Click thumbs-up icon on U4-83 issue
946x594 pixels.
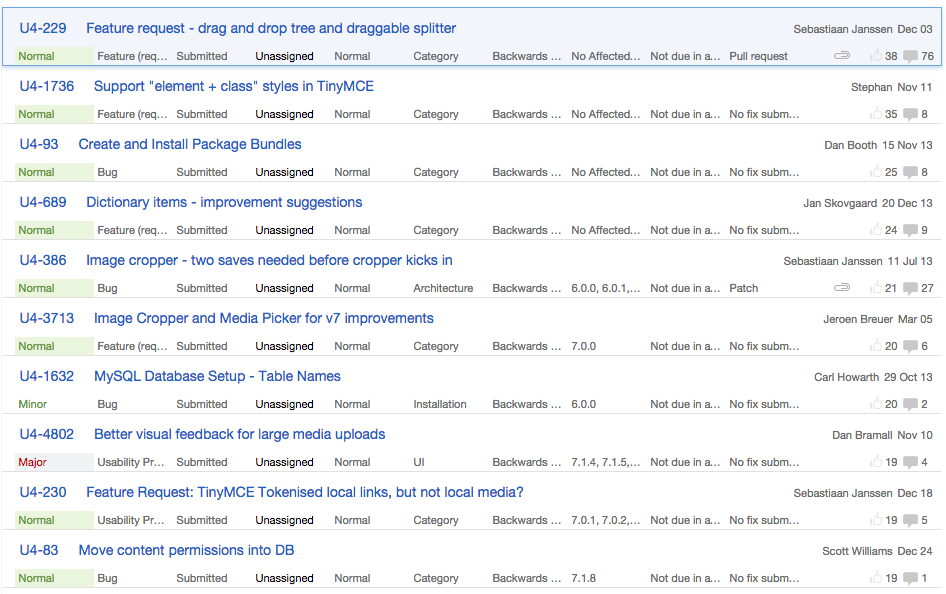click(x=876, y=578)
